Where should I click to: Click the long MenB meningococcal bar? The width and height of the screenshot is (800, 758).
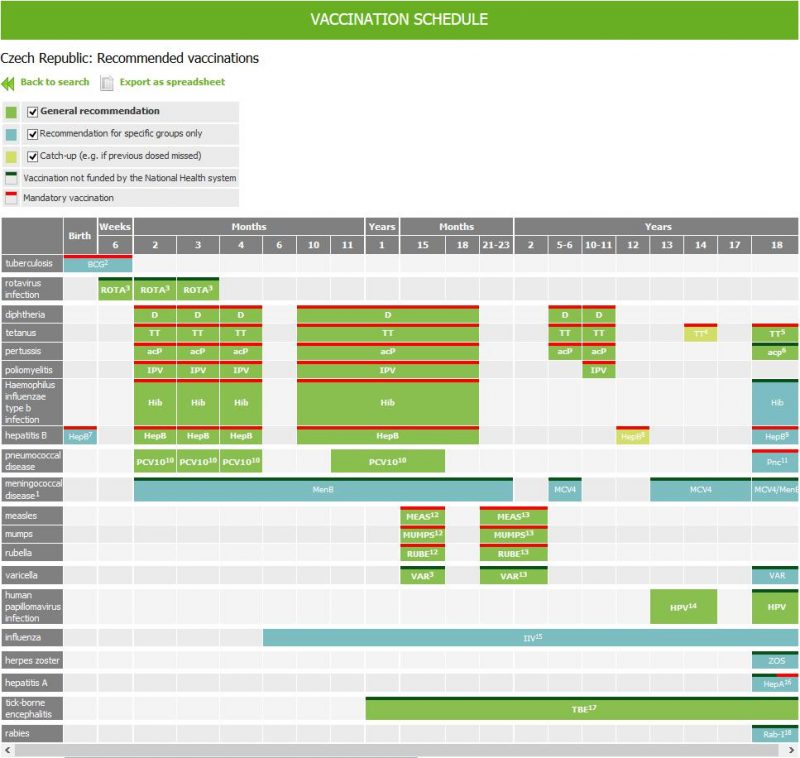click(x=322, y=490)
